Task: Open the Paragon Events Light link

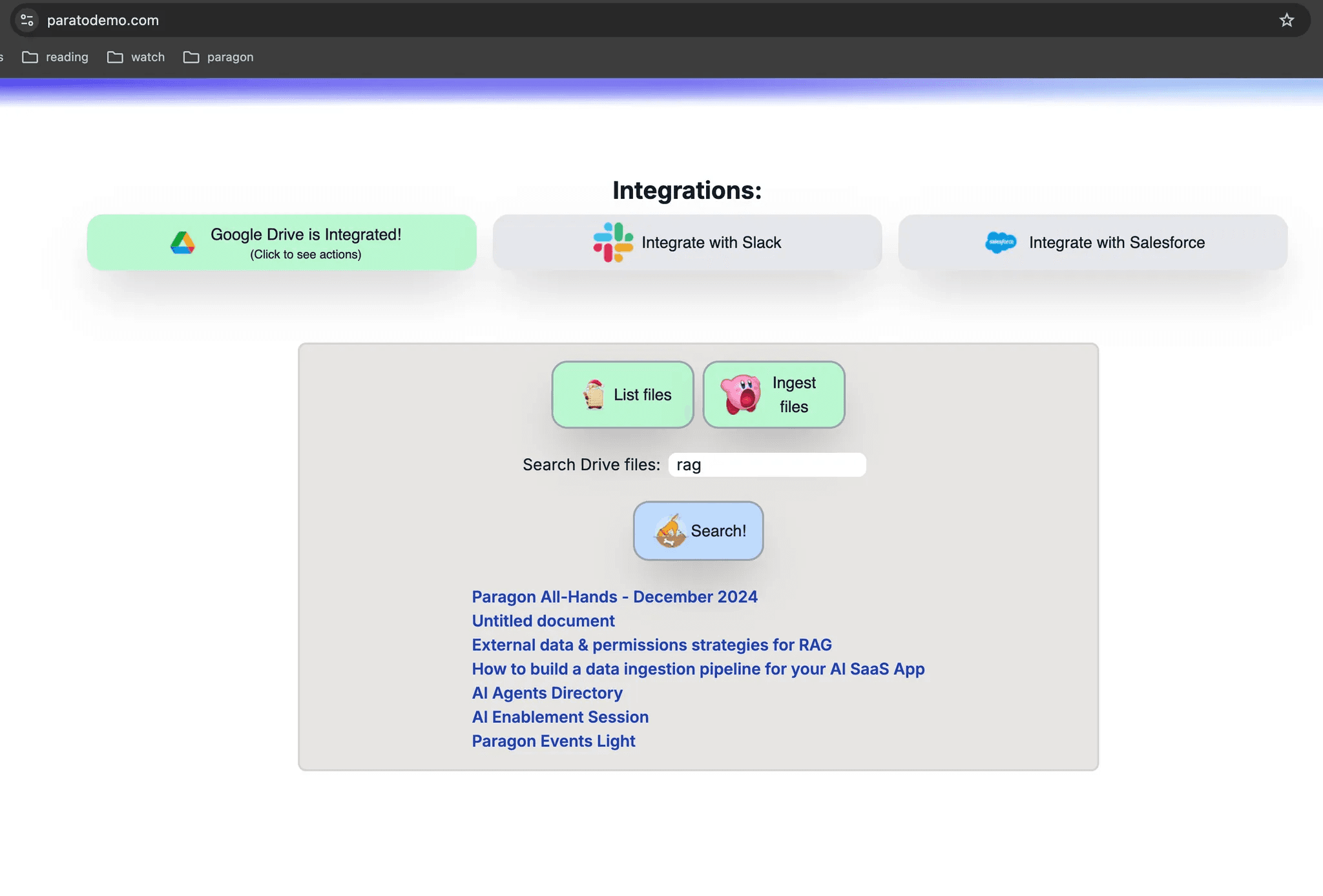Action: click(x=553, y=741)
